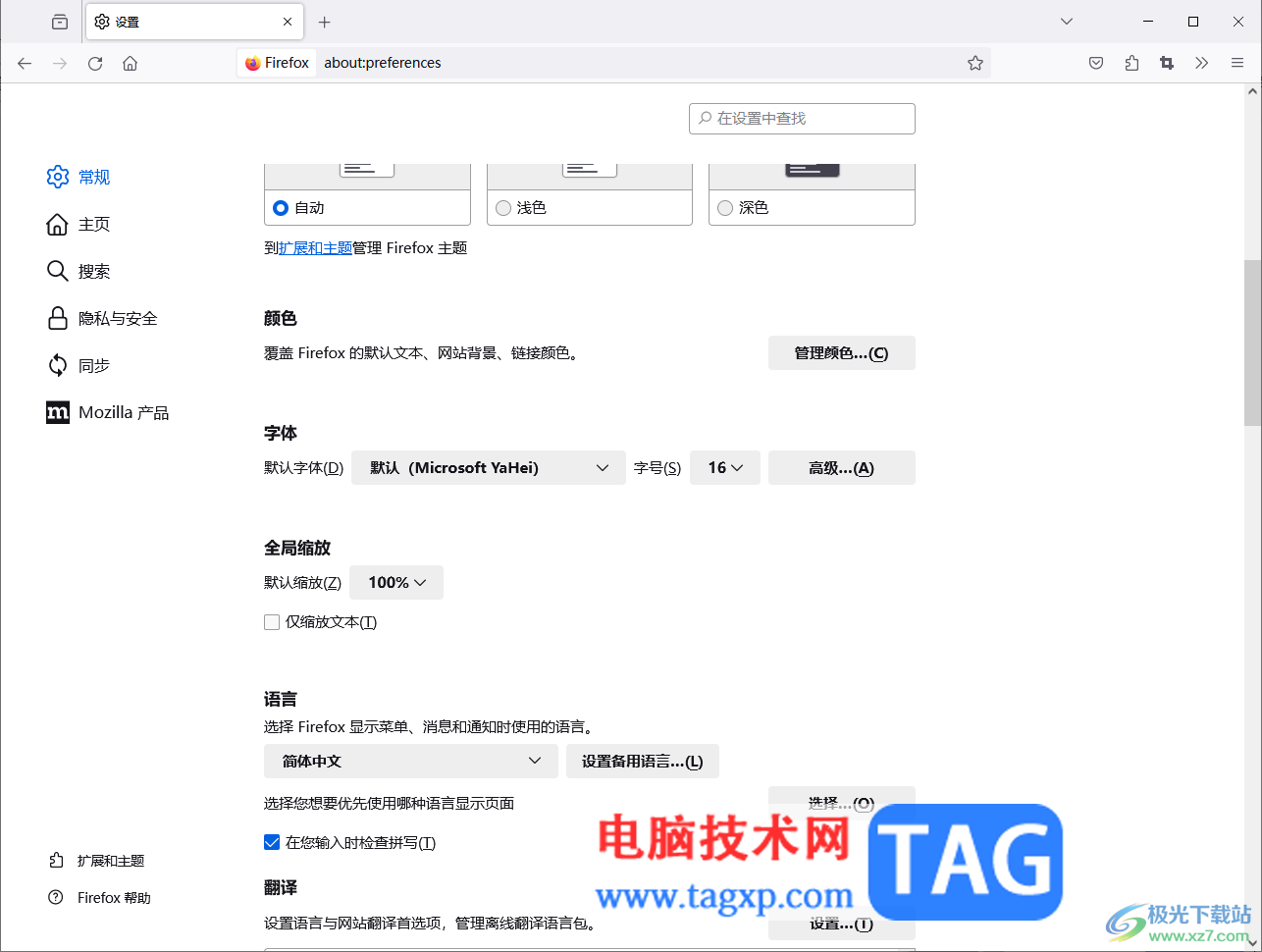Show more tools with the double chevron
The image size is (1262, 952).
[1202, 63]
